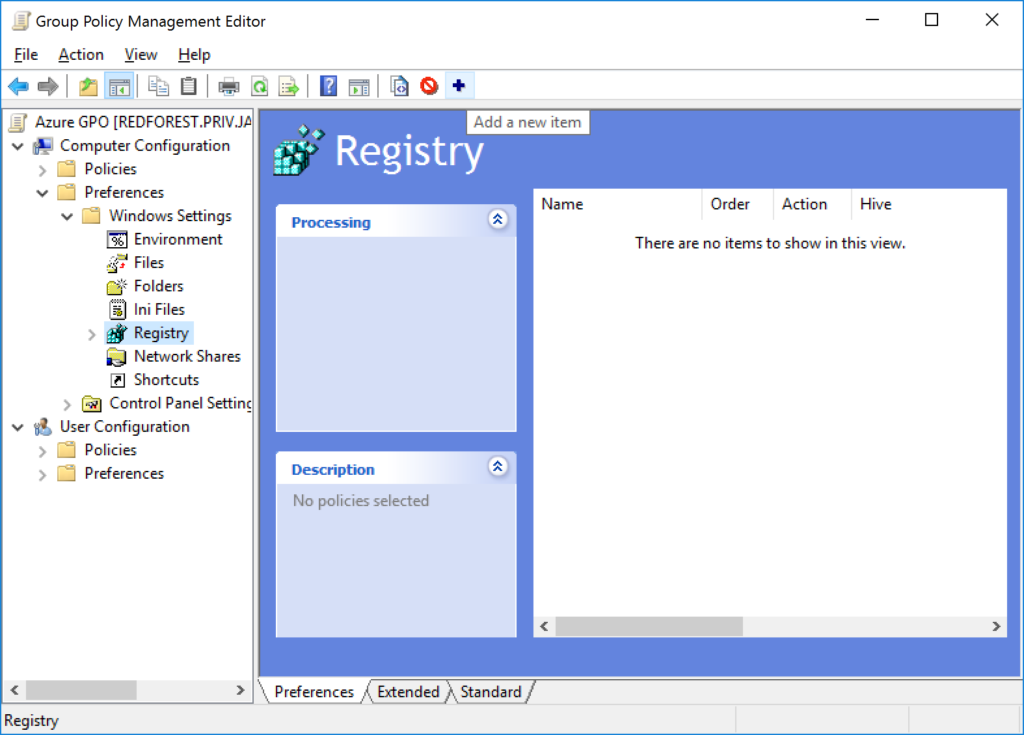The width and height of the screenshot is (1024, 735).
Task: Collapse the Computer Configuration tree node
Action: pyautogui.click(x=17, y=145)
